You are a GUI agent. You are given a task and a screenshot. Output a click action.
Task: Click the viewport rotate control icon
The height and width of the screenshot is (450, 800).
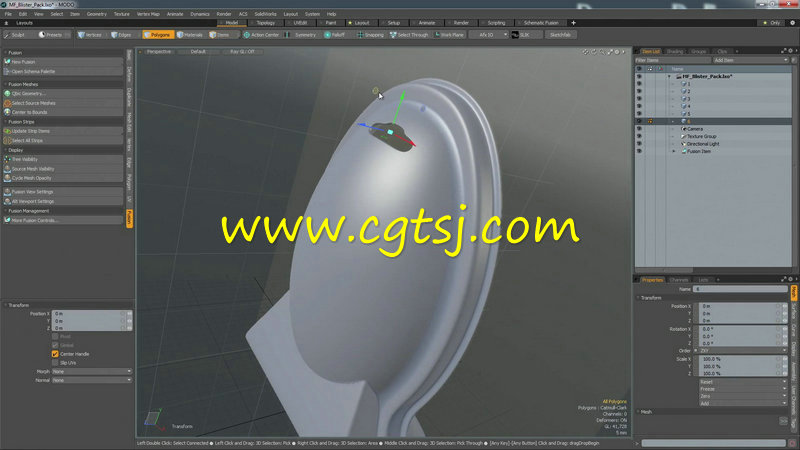point(594,52)
